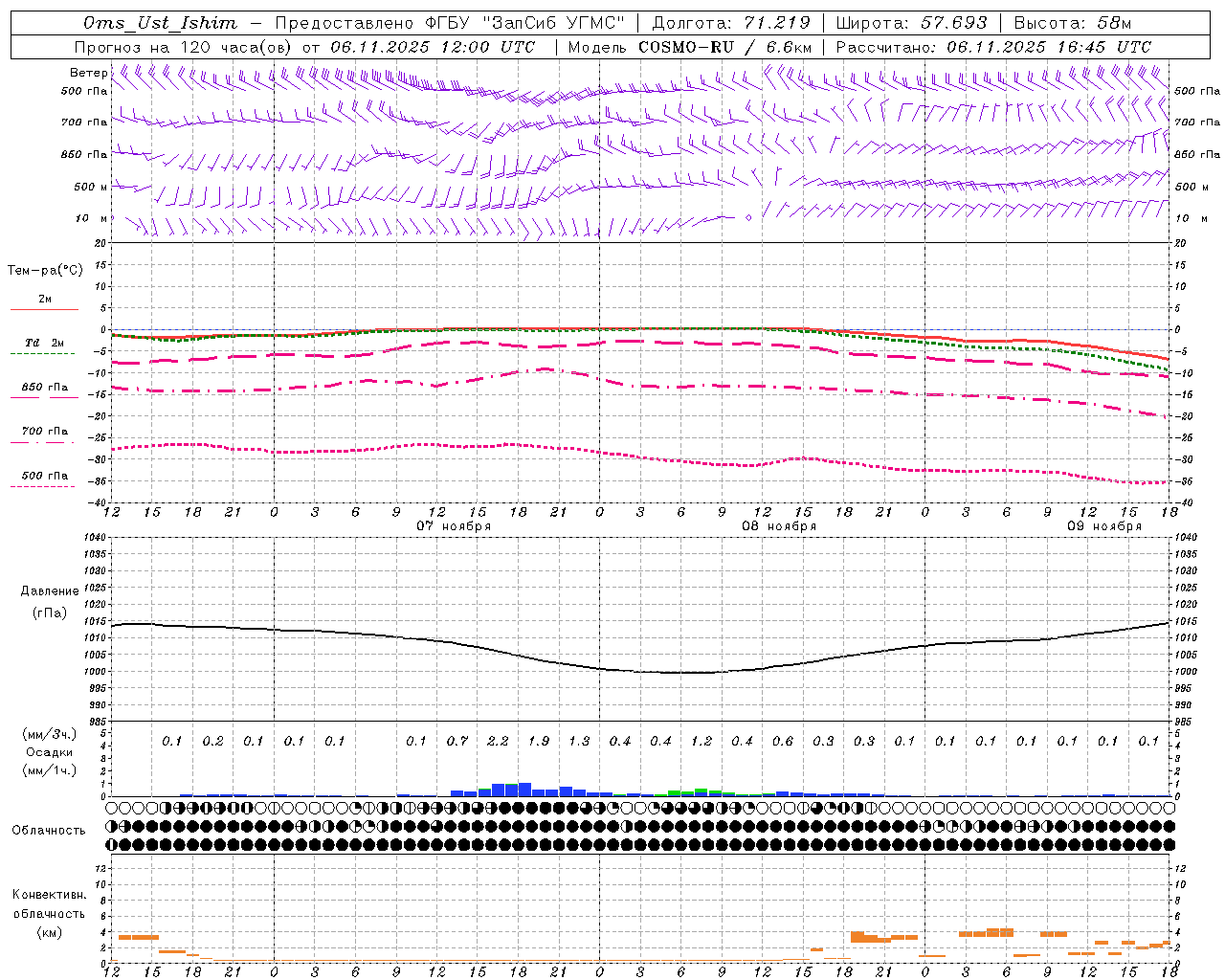Click the Долгота: 71.219 value

(731, 23)
